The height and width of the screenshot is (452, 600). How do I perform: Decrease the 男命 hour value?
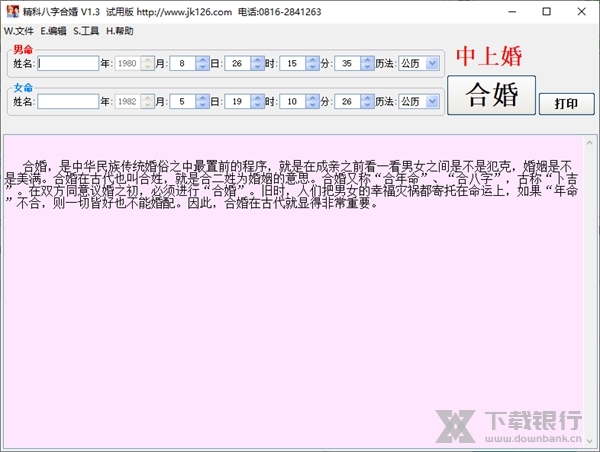313,67
